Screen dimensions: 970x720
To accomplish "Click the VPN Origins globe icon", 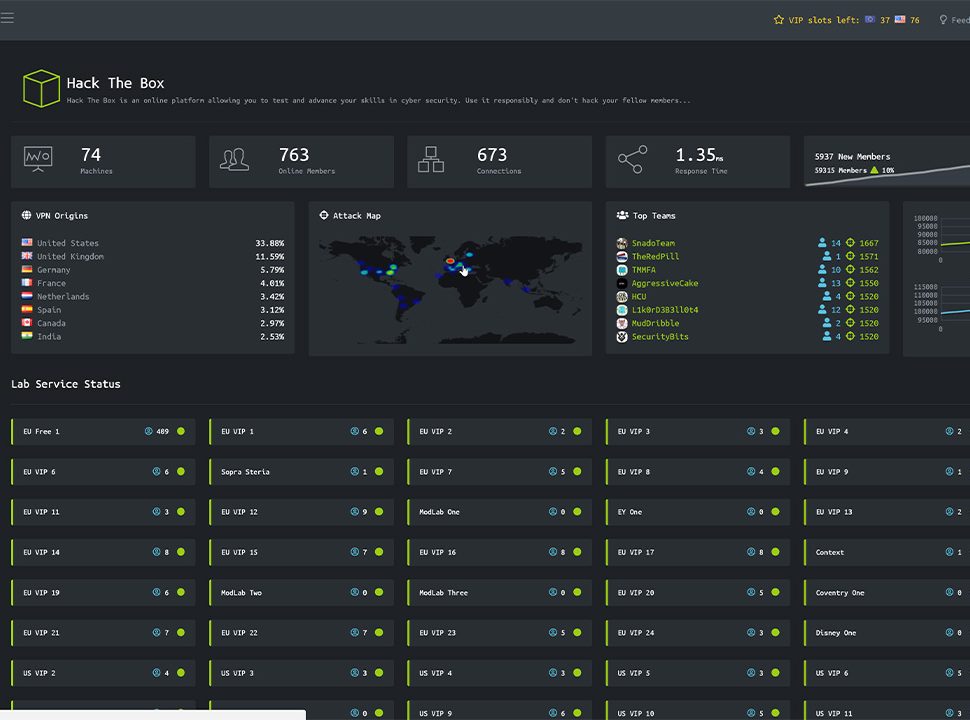I will click(27, 215).
